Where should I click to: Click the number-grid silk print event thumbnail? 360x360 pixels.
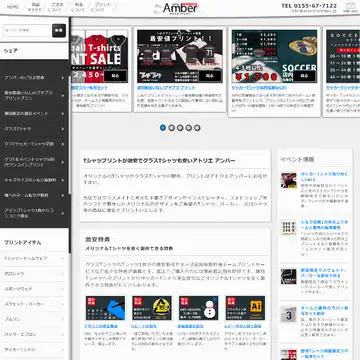288,228
